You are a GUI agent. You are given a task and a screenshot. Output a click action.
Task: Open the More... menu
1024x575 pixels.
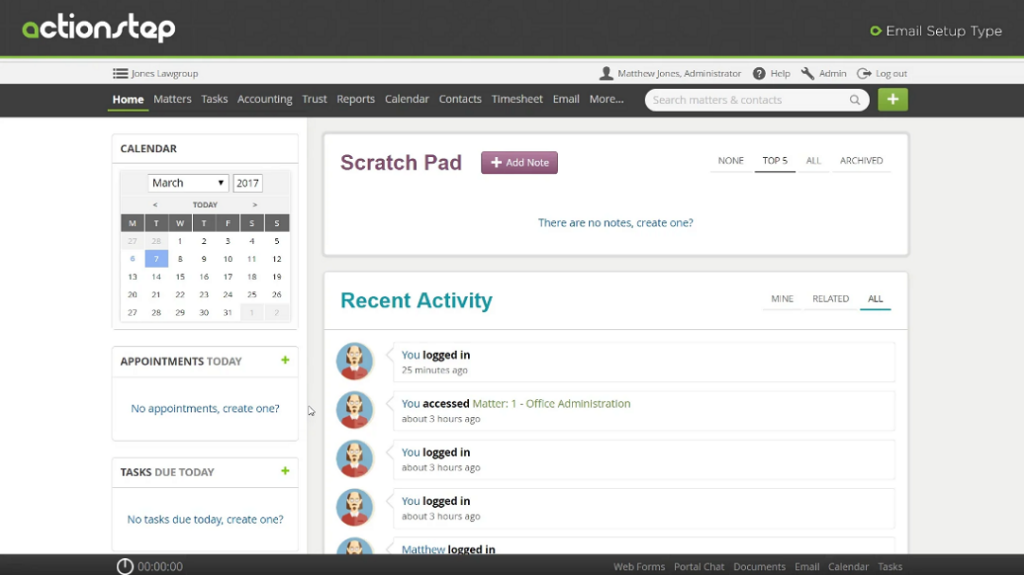click(606, 99)
